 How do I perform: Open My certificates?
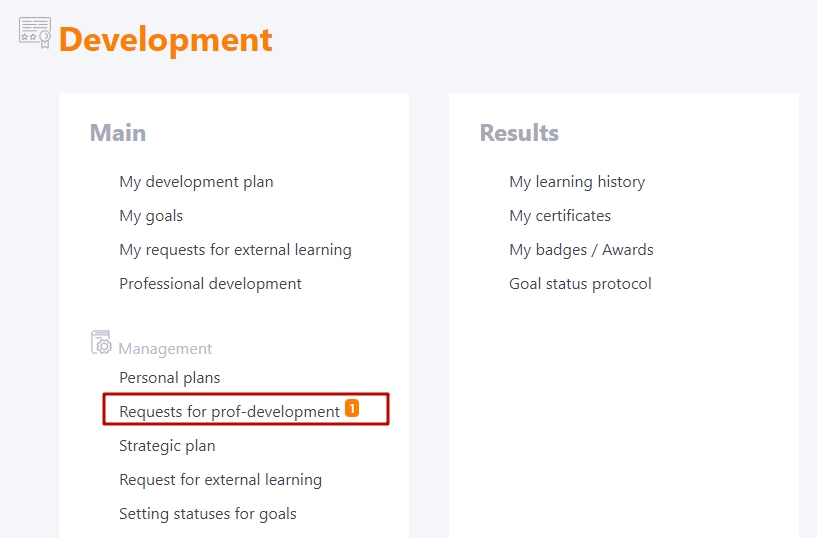[x=560, y=216]
